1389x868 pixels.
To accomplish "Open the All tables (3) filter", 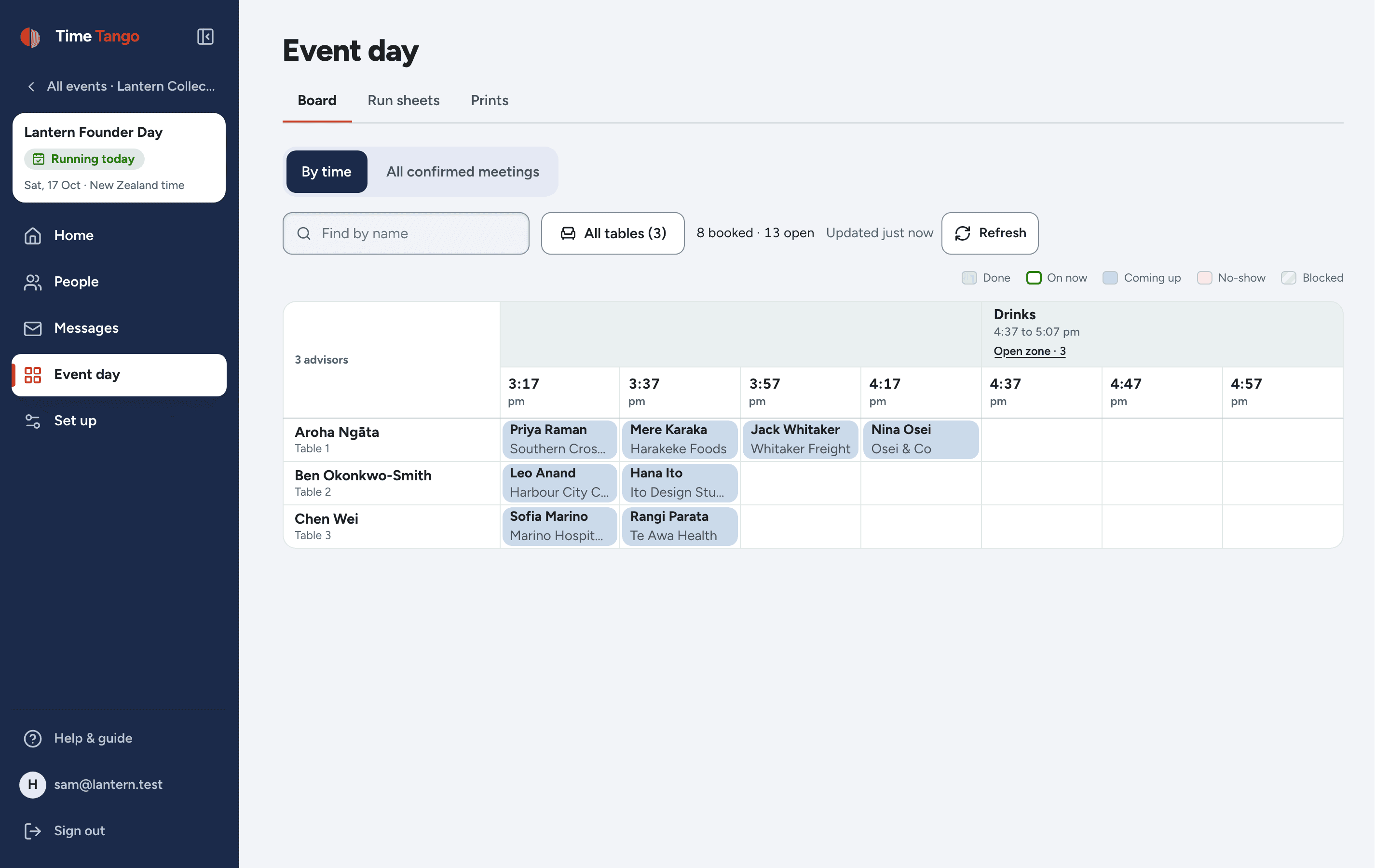I will point(613,233).
